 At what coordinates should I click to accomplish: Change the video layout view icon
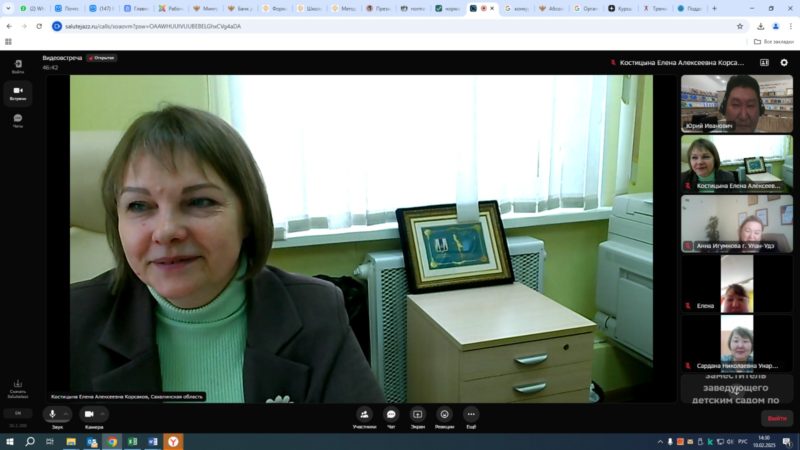coord(764,62)
